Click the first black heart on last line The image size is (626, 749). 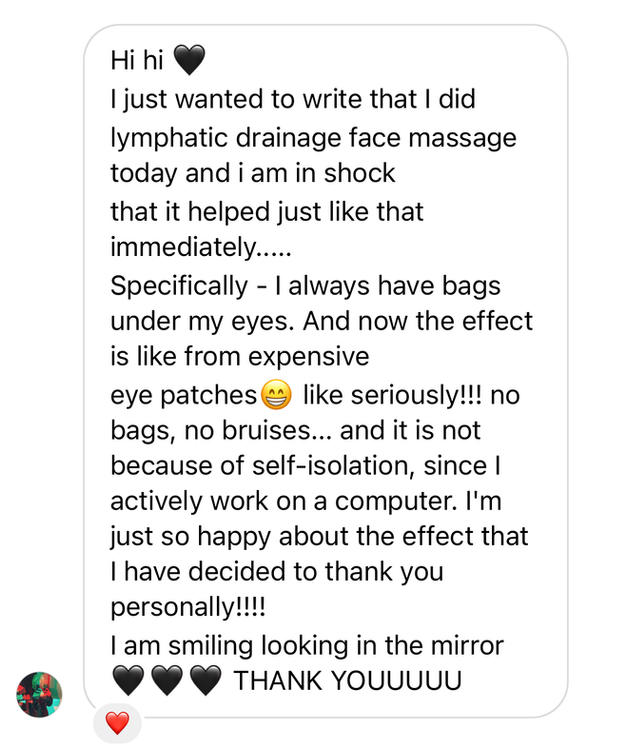(128, 682)
